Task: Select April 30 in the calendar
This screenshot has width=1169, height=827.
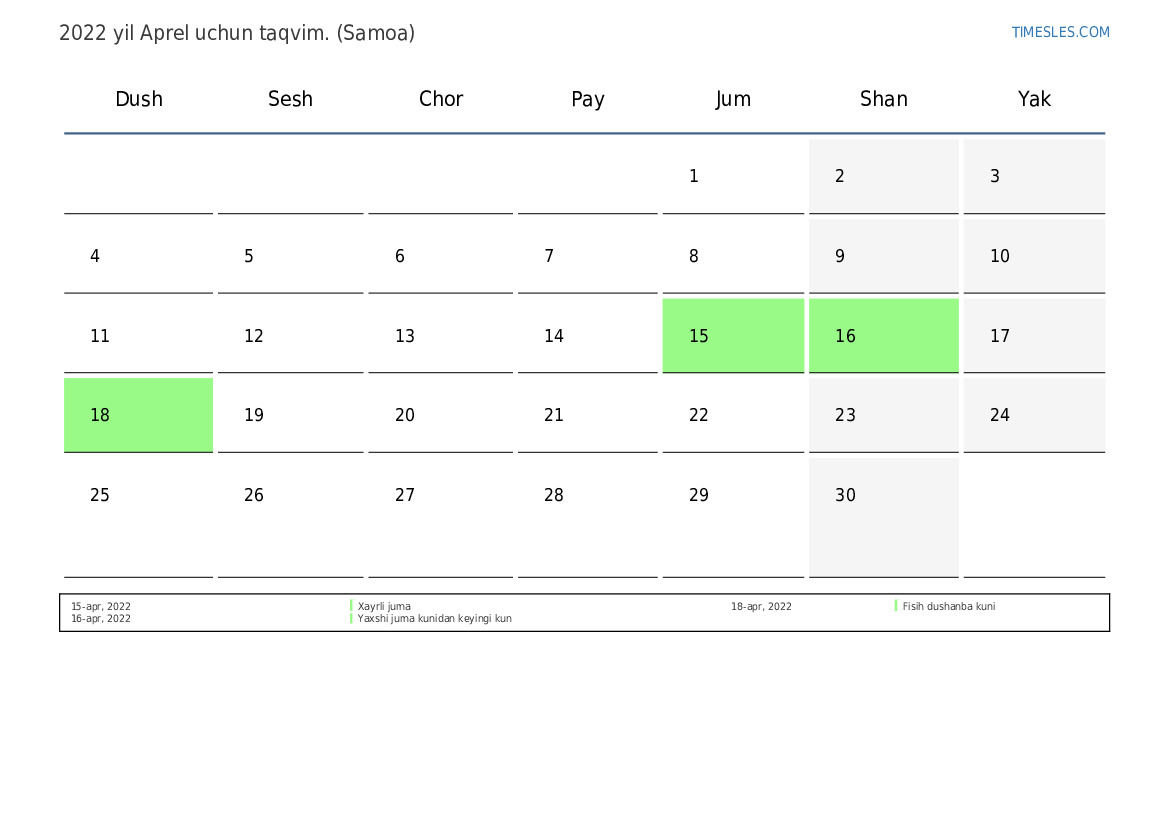Action: (x=845, y=496)
